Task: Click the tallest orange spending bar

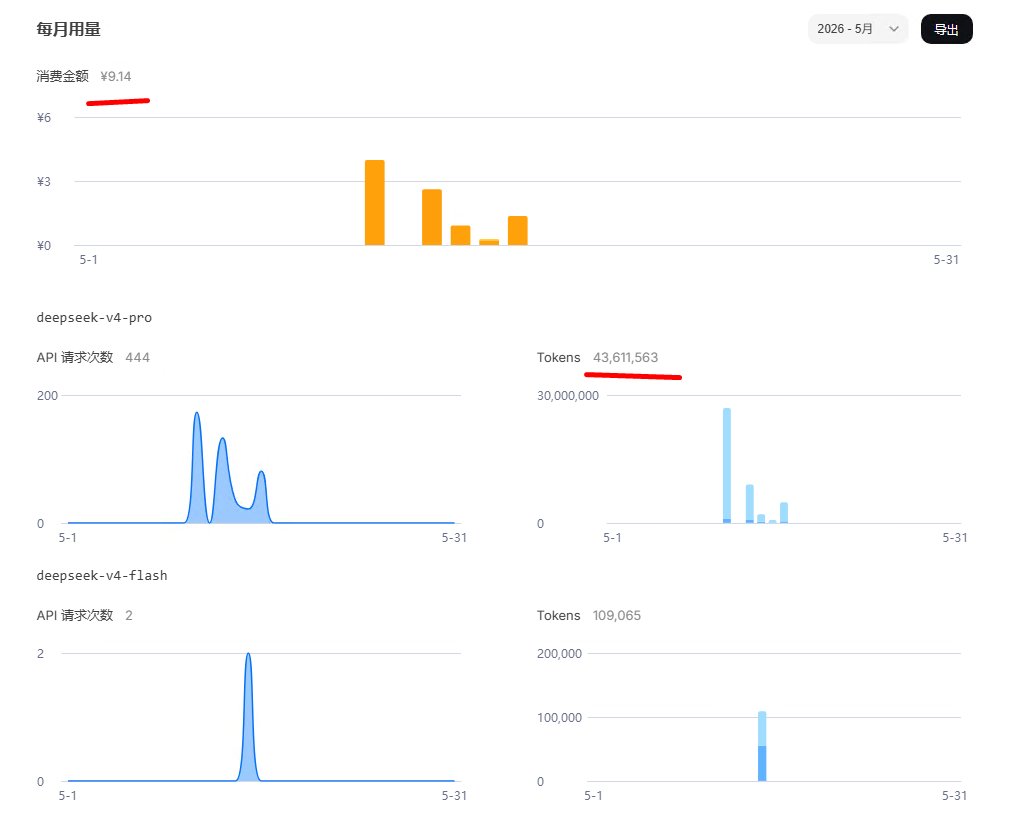Action: [375, 202]
